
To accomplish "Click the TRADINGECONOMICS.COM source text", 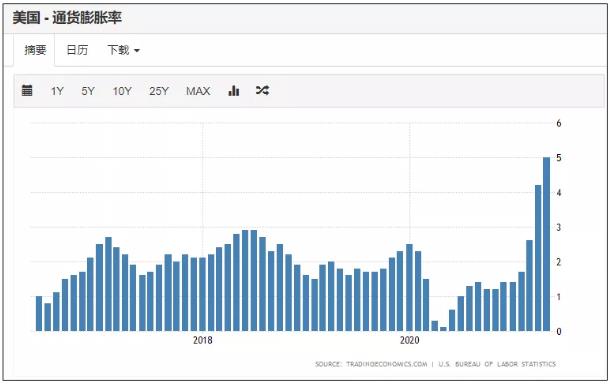I will click(x=387, y=364).
